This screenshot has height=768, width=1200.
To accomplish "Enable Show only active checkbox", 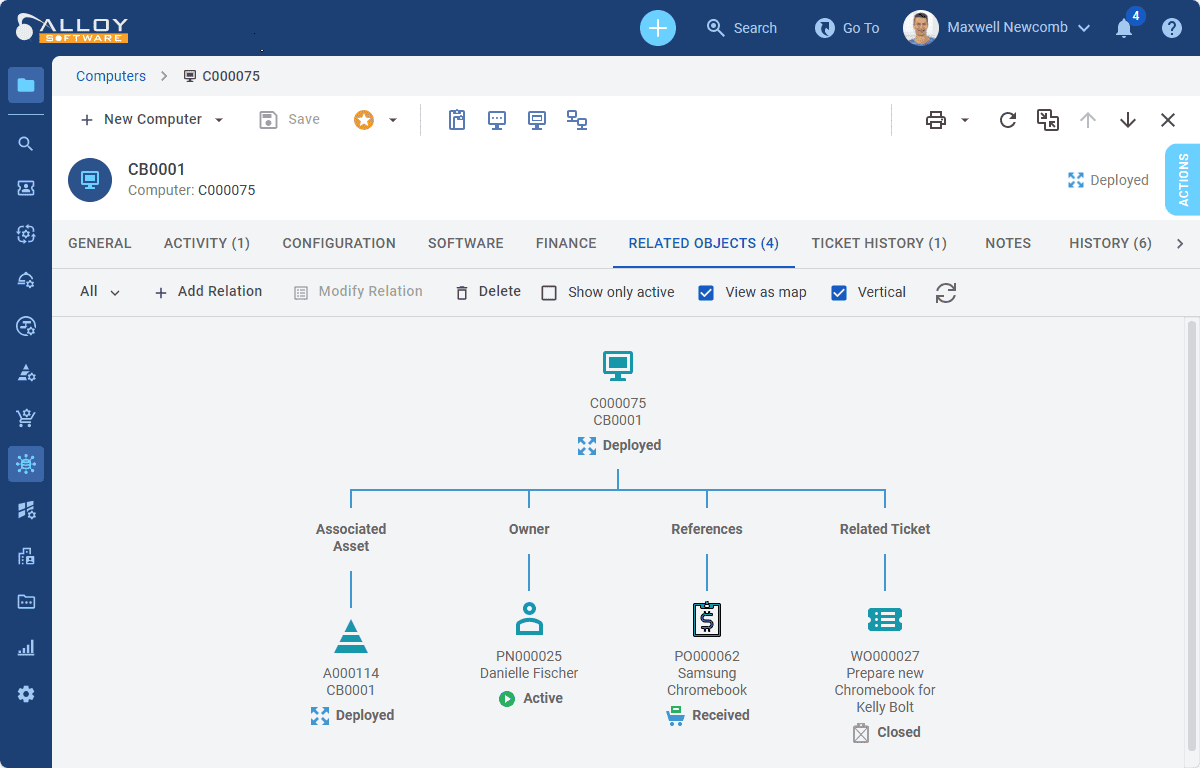I will tap(549, 293).
